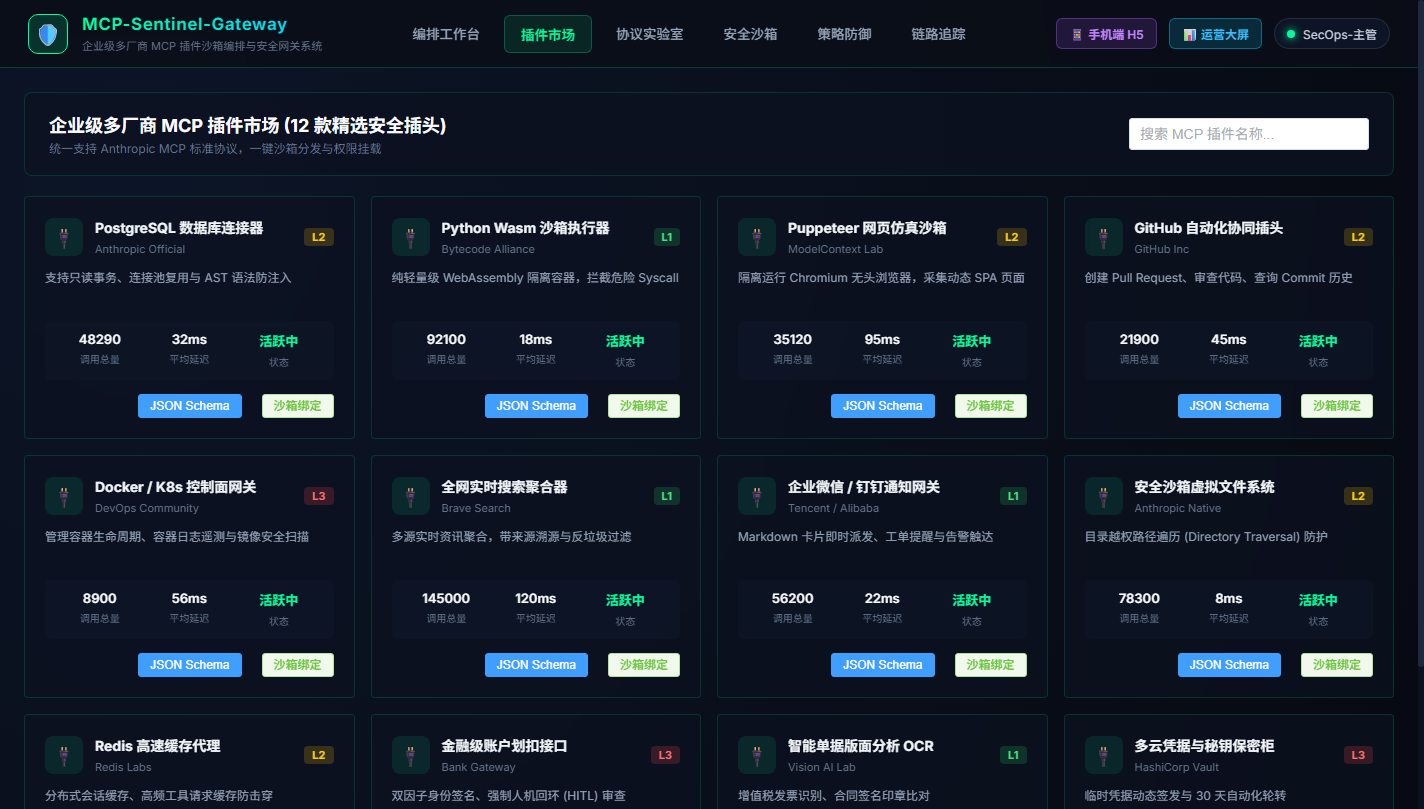Screen dimensions: 1424x809
Task: Click the 全网实时搜索聚合器 plug icon
Action: click(411, 496)
